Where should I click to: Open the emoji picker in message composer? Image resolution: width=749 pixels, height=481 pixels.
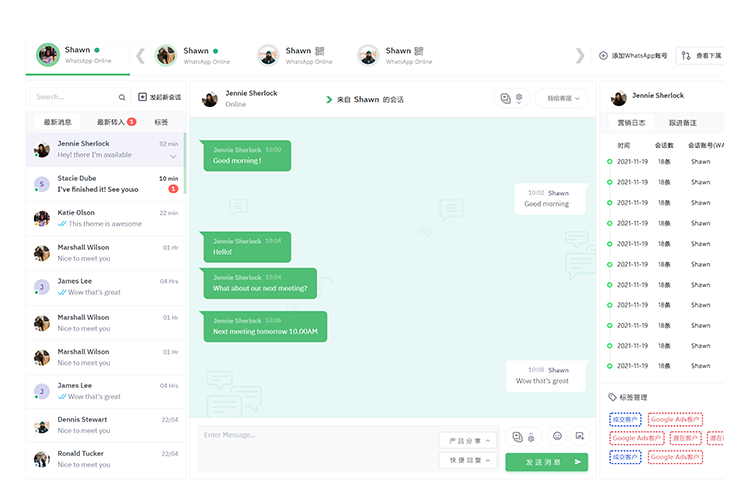click(x=557, y=436)
